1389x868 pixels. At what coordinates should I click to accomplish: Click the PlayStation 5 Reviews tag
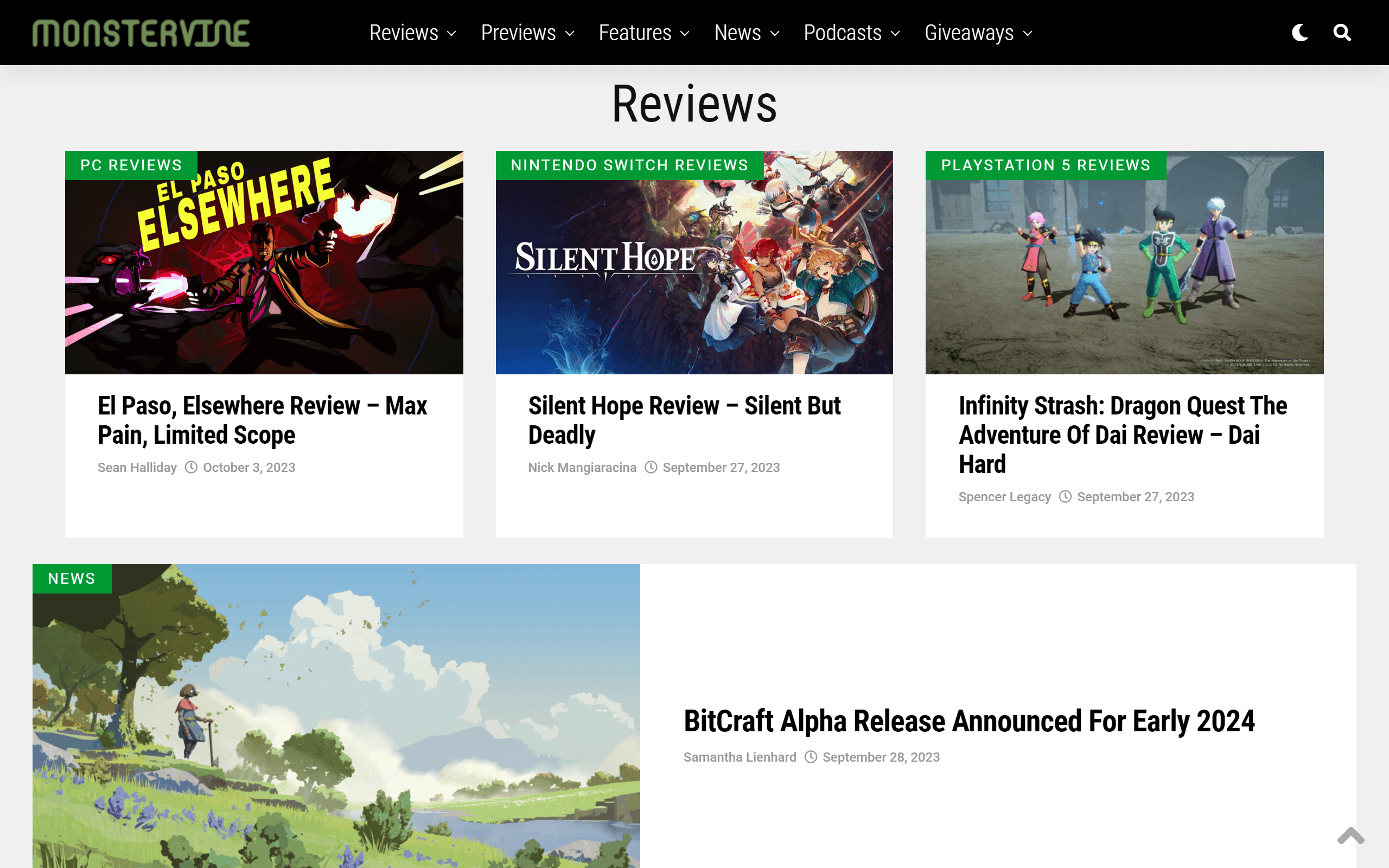pyautogui.click(x=1045, y=165)
